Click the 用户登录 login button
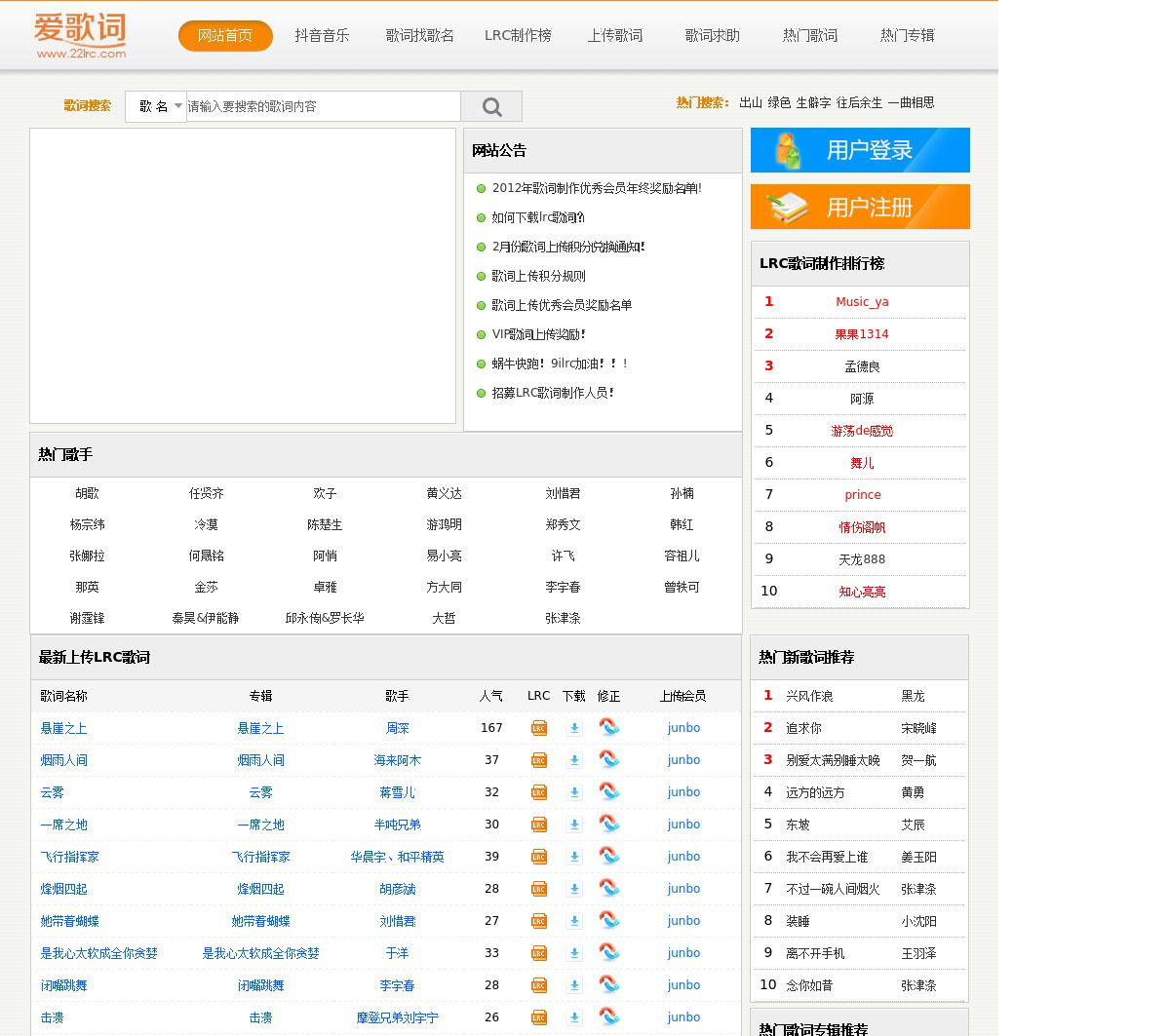The width and height of the screenshot is (1170, 1036). (860, 150)
